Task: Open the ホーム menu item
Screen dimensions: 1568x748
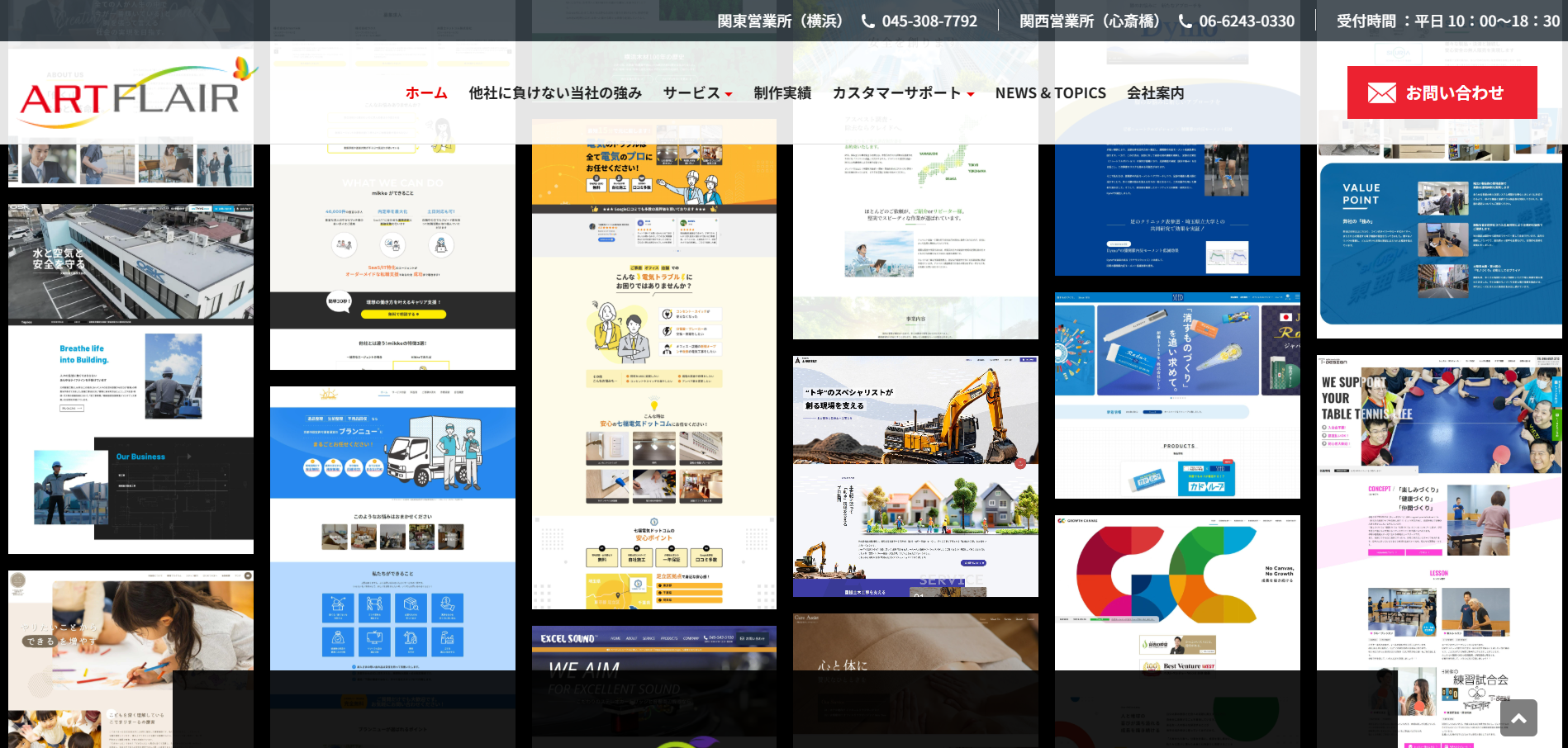Action: (426, 93)
